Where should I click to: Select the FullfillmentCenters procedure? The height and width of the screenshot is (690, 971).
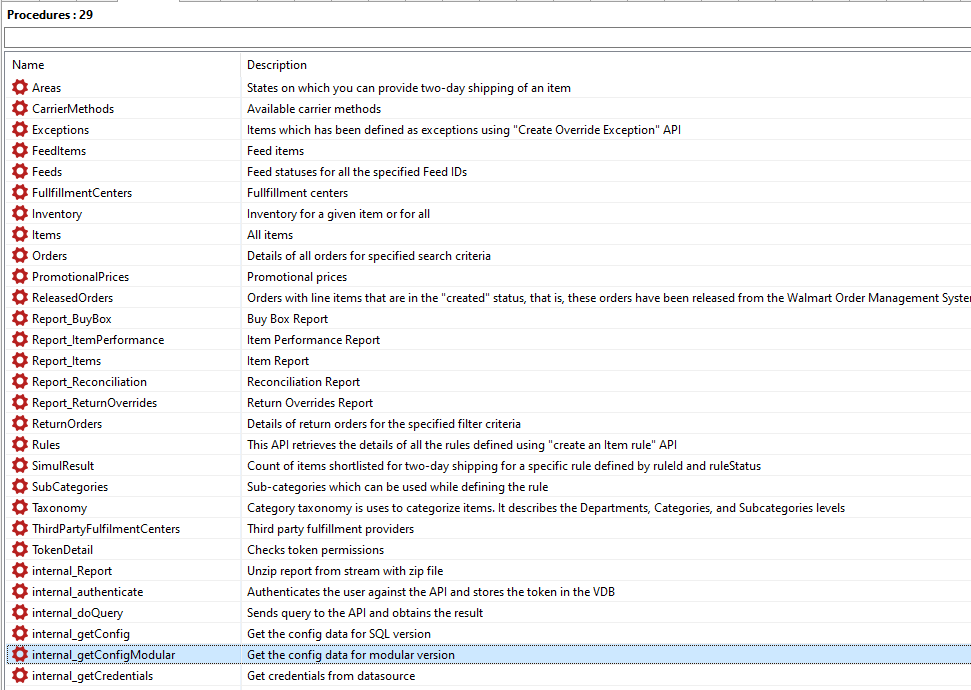[x=82, y=193]
